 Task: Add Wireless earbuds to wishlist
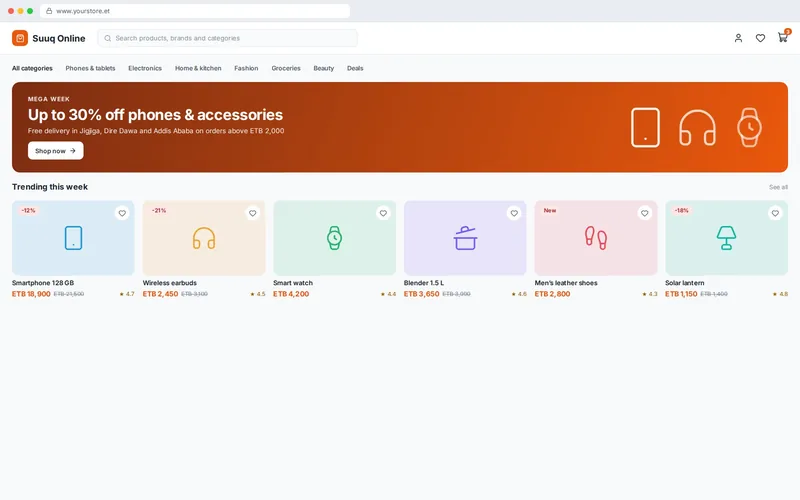[253, 213]
